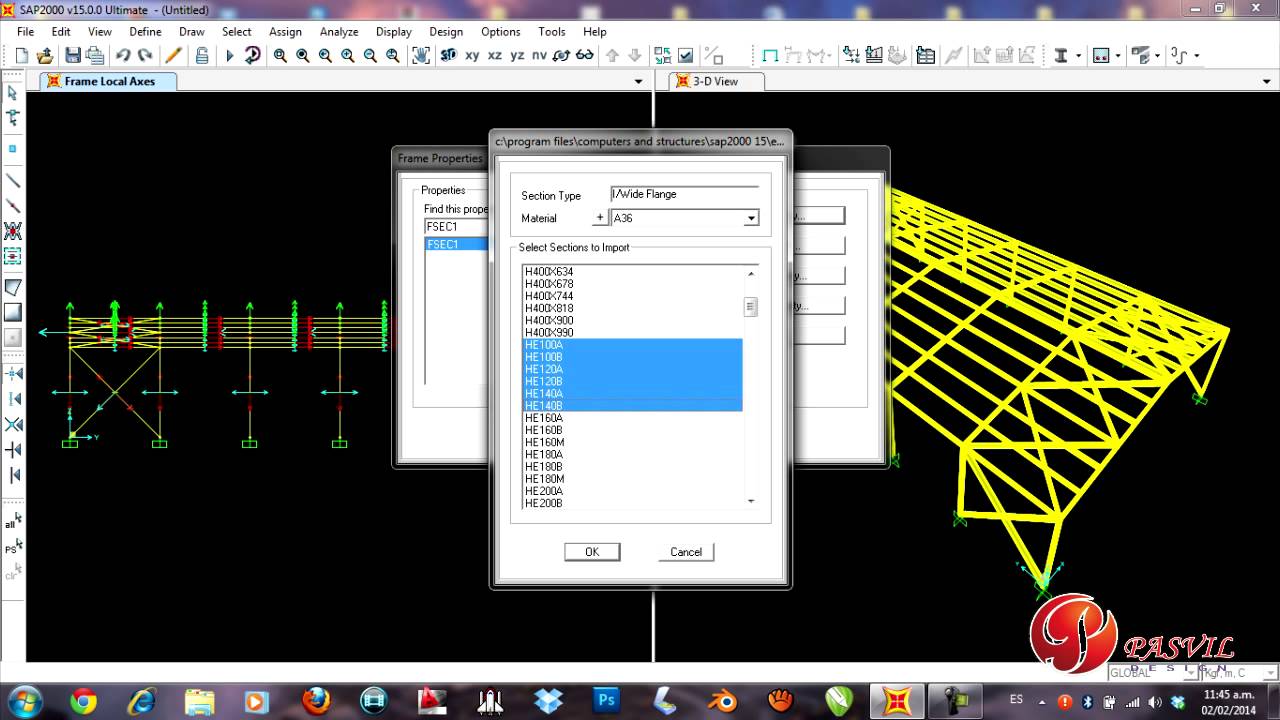Click the Quick Draw Braces tool
Screen dimensions: 1280x720
click(13, 231)
